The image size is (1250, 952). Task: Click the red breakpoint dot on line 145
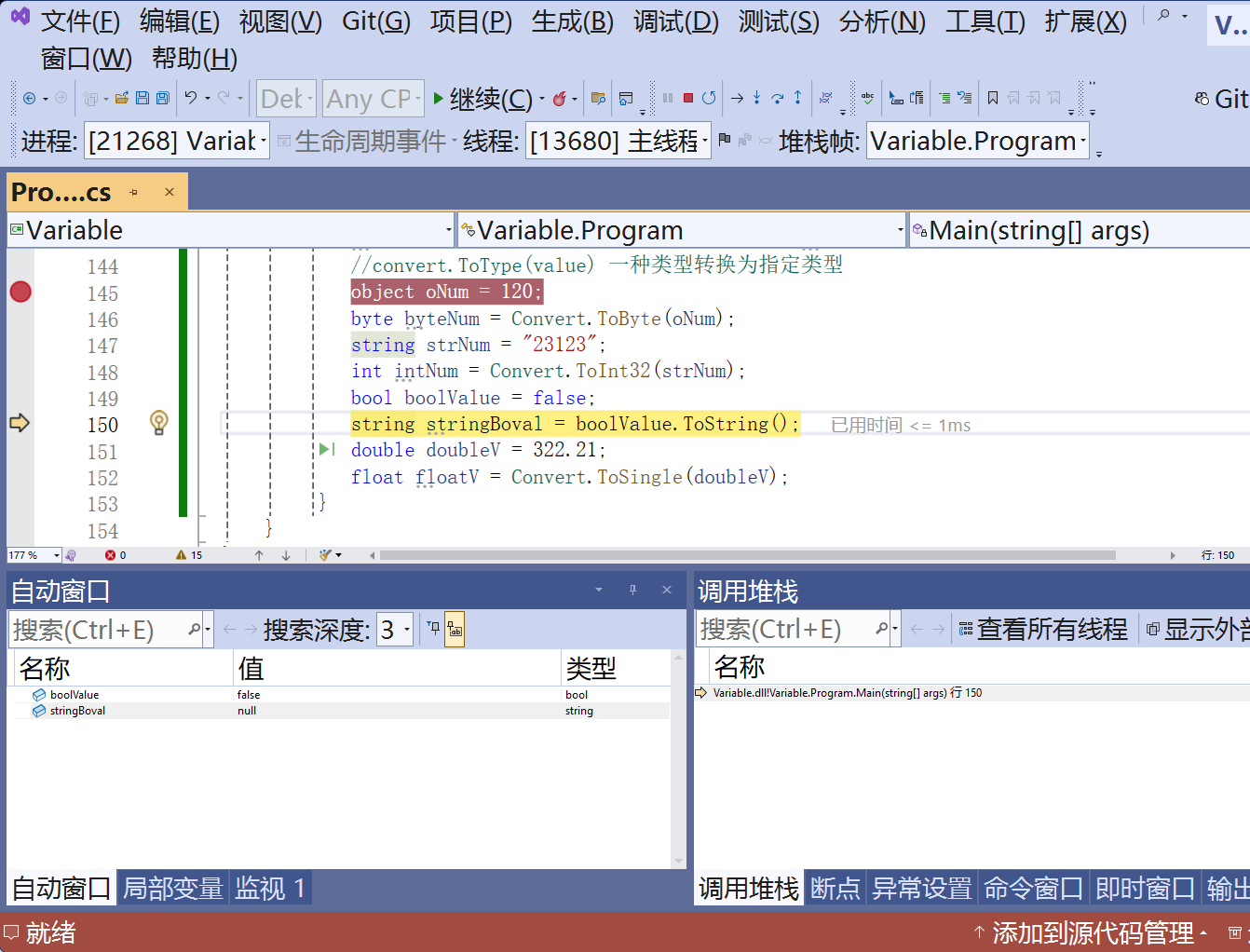tap(20, 292)
